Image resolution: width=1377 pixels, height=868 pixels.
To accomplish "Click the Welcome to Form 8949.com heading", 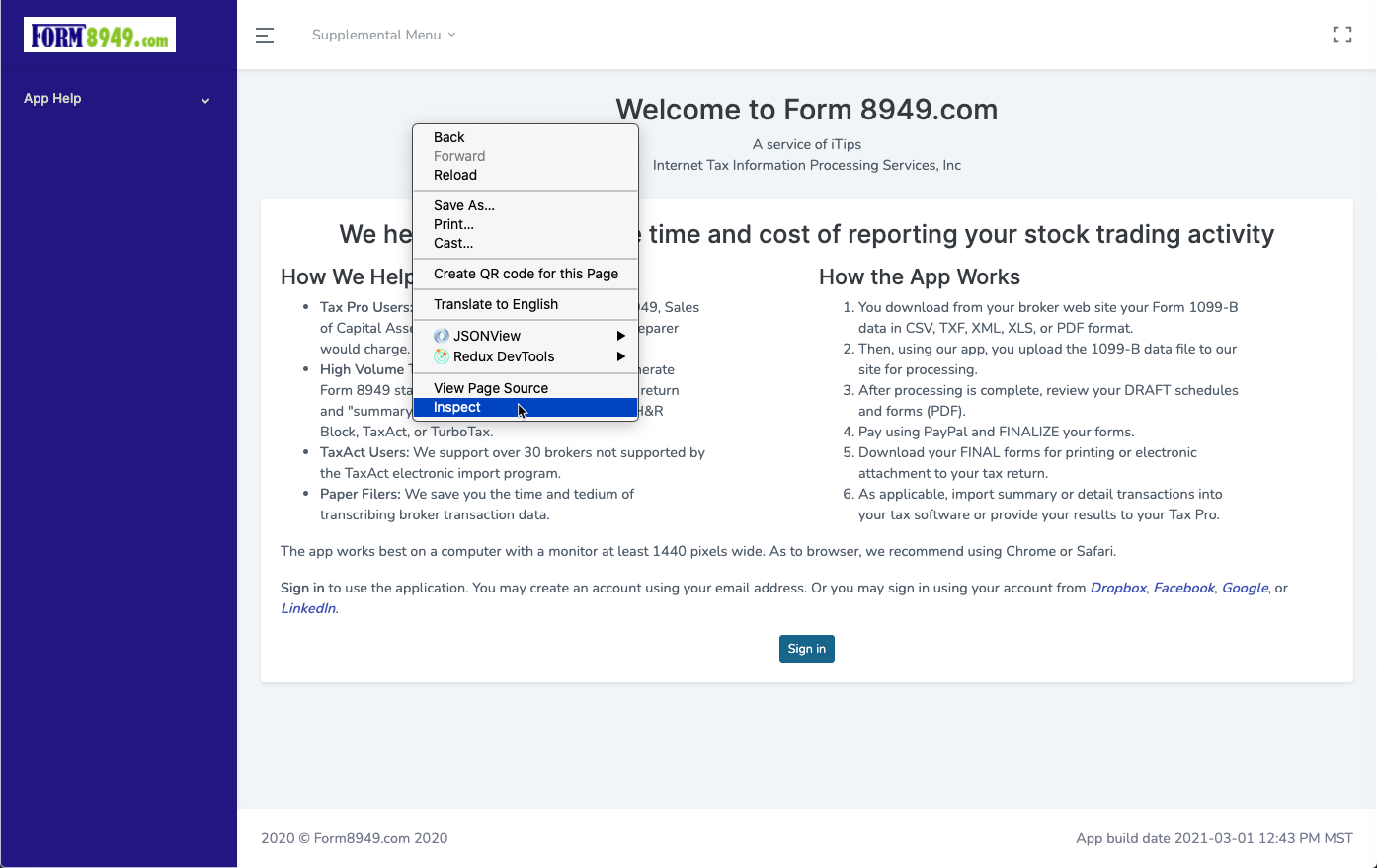I will pos(807,110).
